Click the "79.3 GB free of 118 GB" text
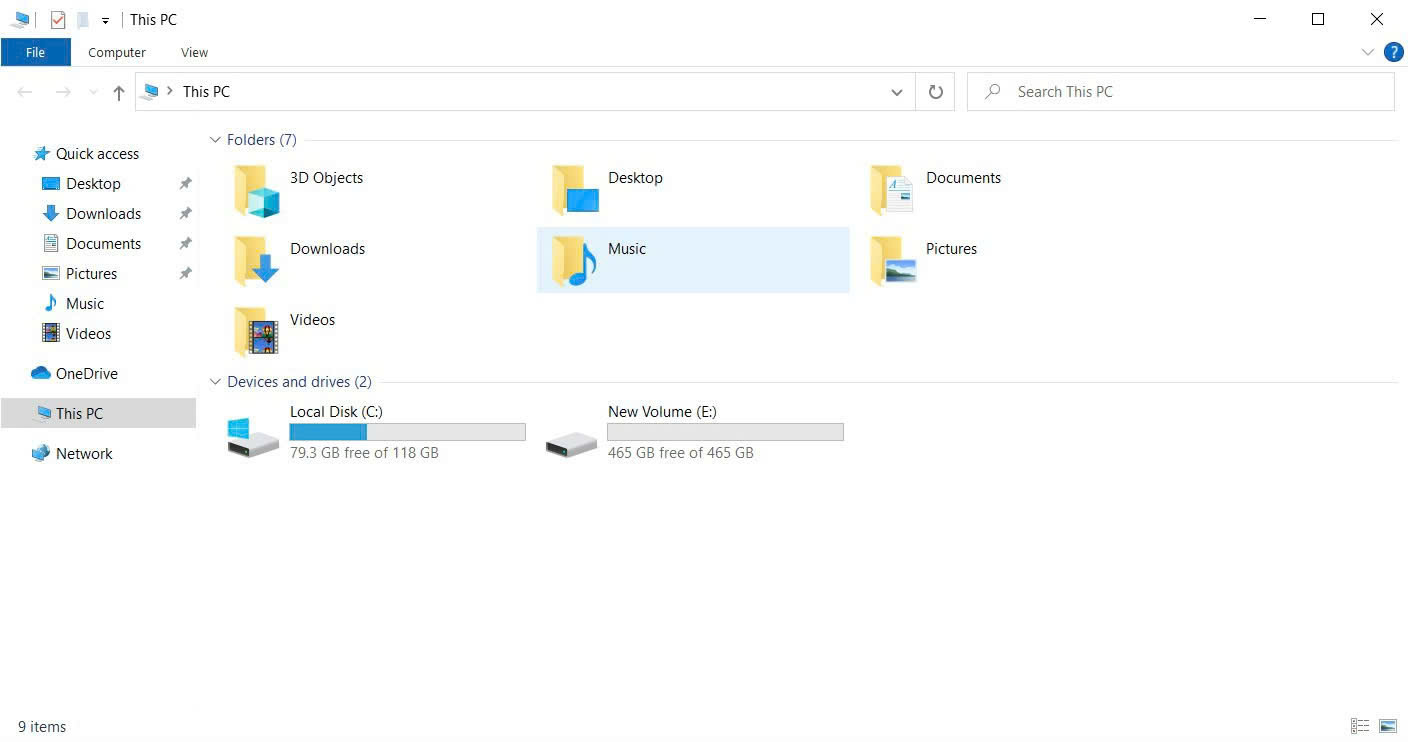Image resolution: width=1408 pixels, height=742 pixels. [x=364, y=453]
